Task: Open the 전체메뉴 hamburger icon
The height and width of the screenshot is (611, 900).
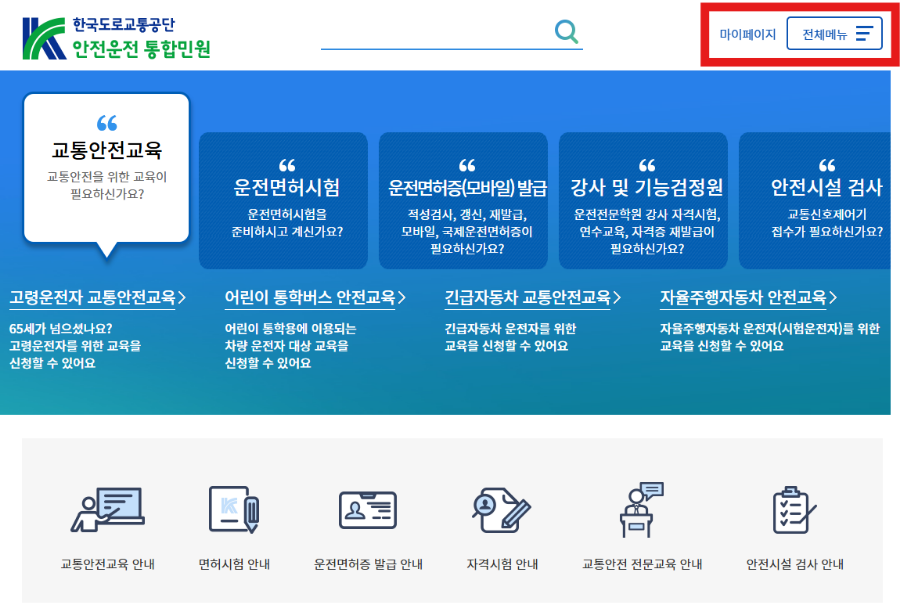Action: coord(866,32)
